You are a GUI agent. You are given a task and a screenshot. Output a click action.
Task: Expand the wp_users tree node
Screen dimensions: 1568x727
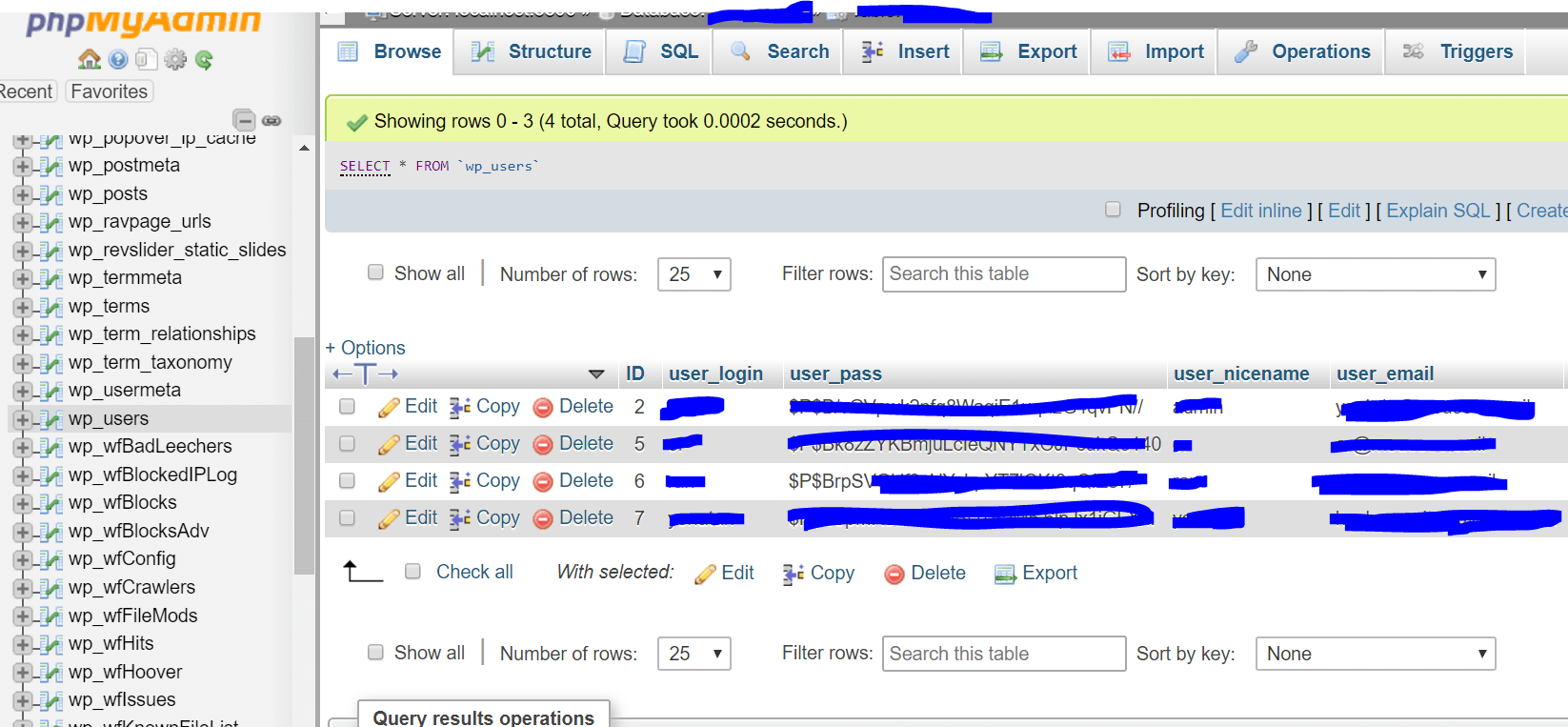tap(22, 420)
